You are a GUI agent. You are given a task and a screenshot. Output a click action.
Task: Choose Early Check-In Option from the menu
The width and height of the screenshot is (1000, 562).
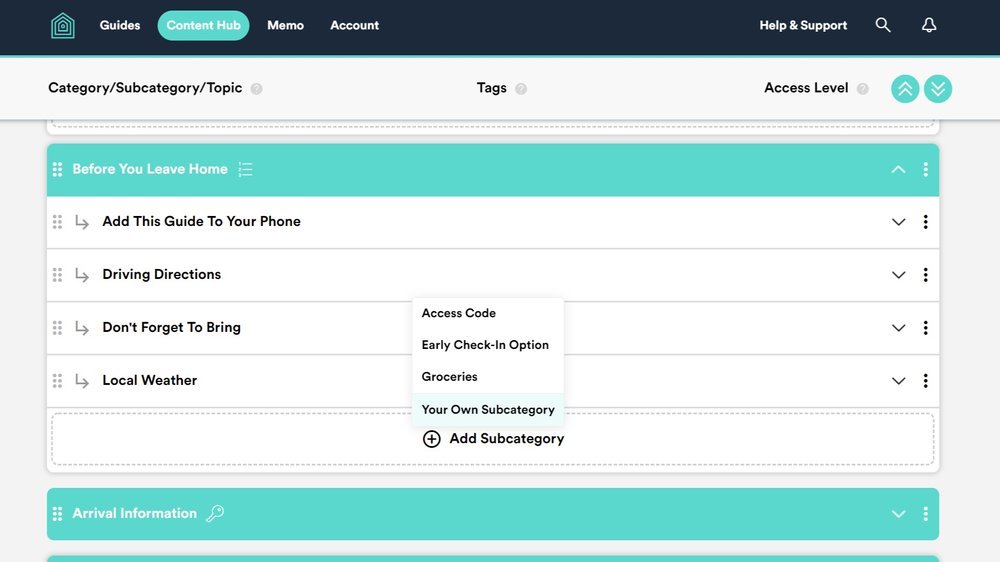(x=488, y=345)
